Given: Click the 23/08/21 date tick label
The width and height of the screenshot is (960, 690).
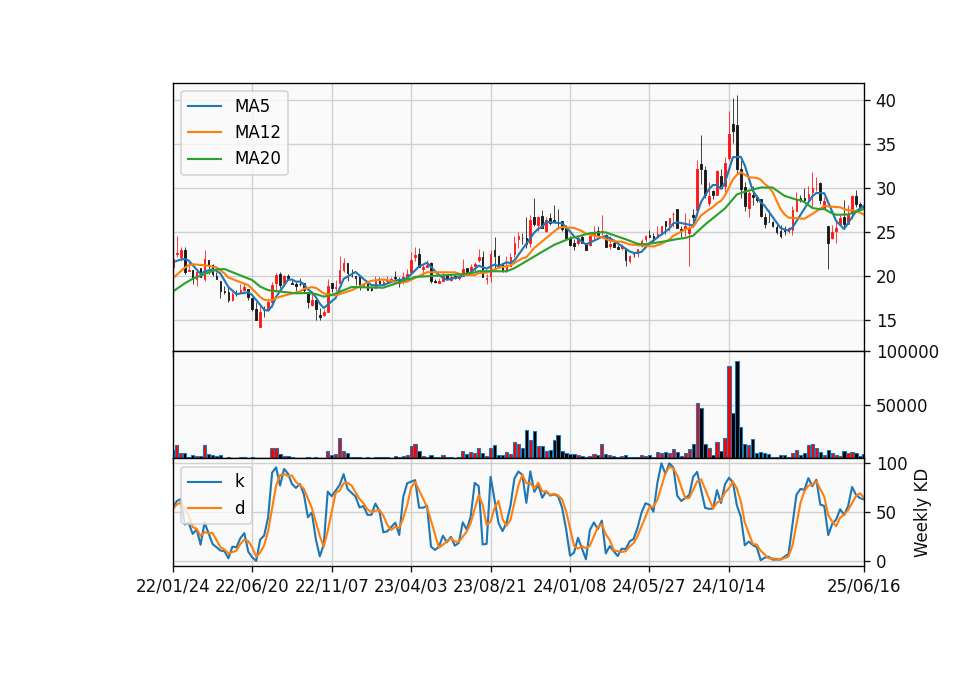Looking at the screenshot, I should [490, 586].
